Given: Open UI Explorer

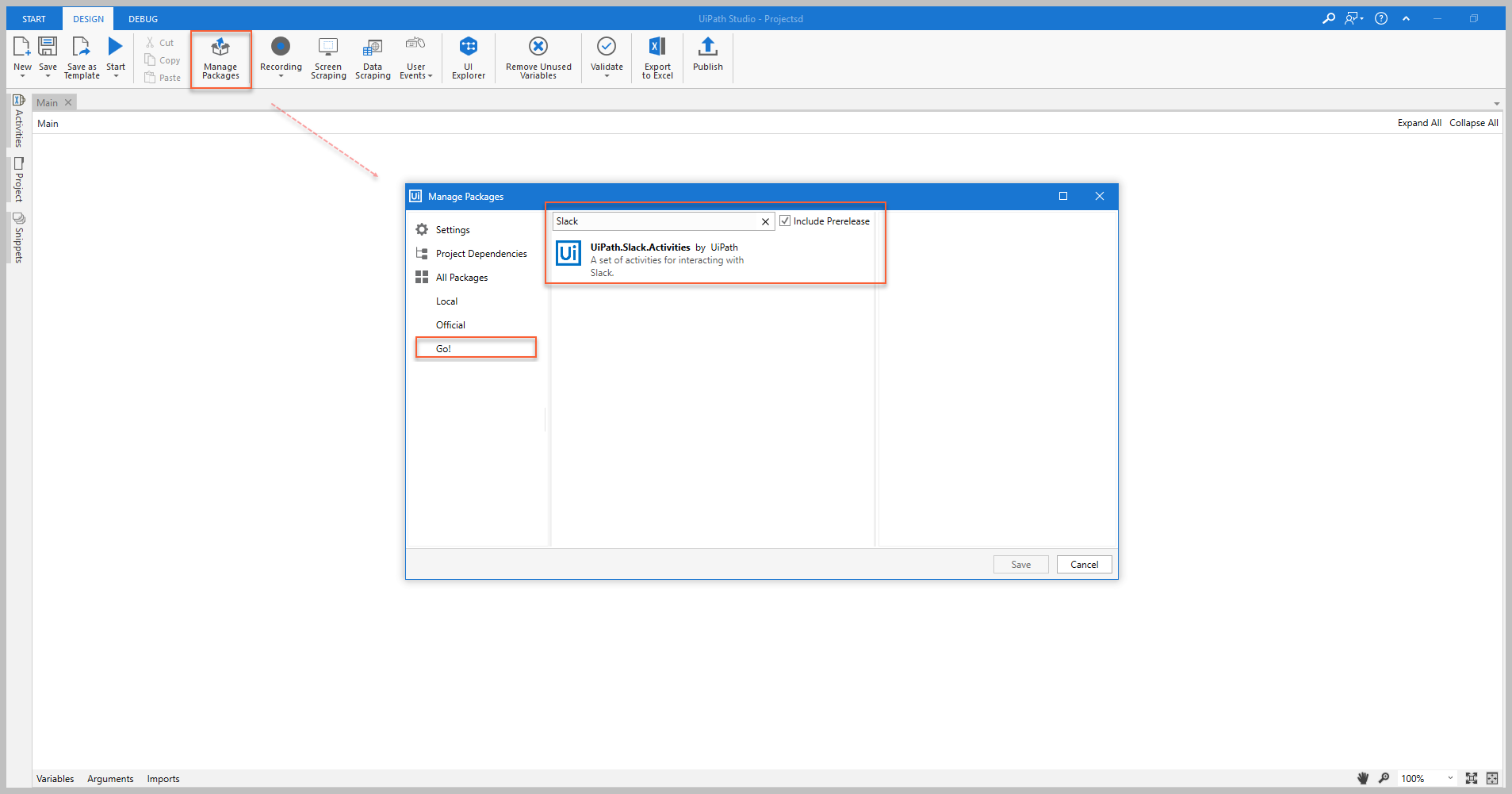Looking at the screenshot, I should 469,58.
